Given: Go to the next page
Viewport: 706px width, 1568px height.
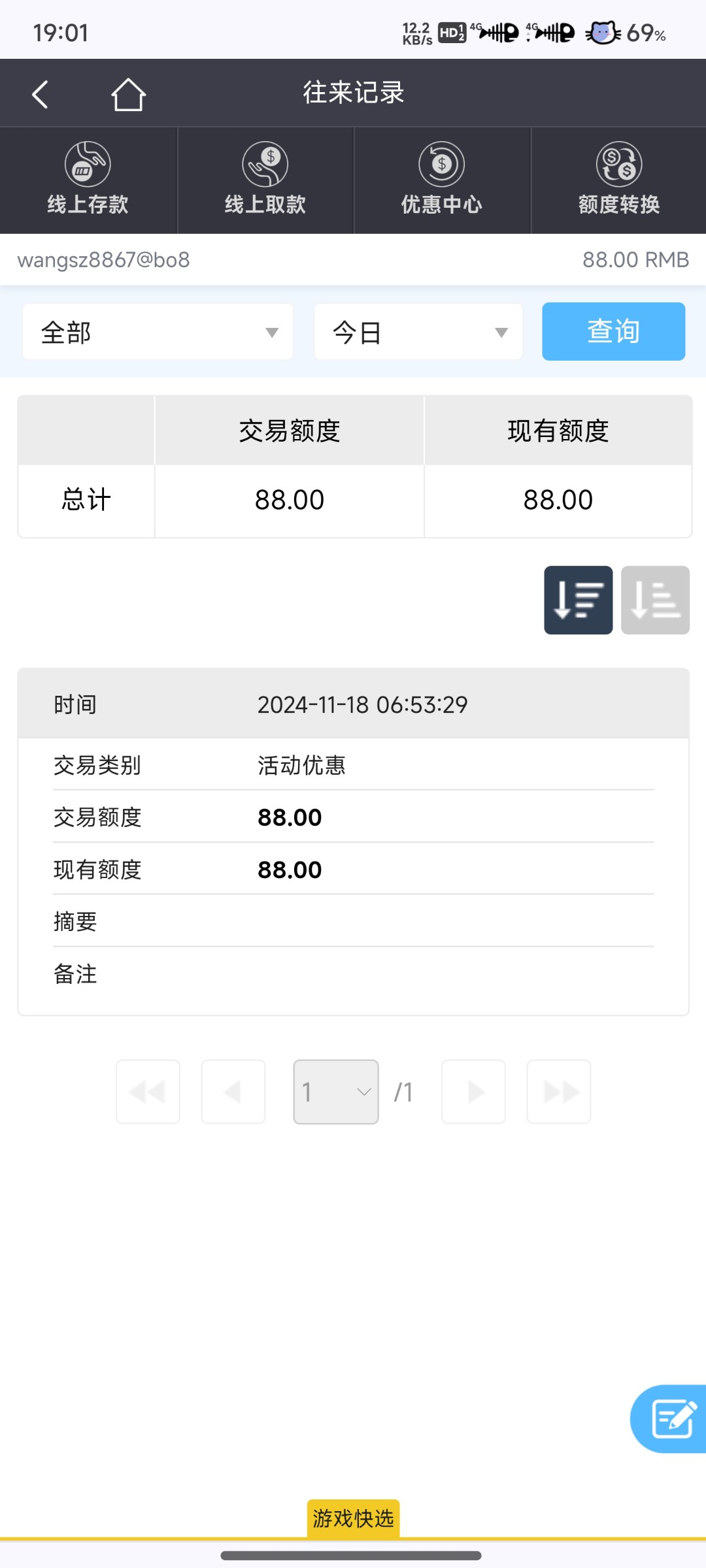Looking at the screenshot, I should tap(473, 1092).
